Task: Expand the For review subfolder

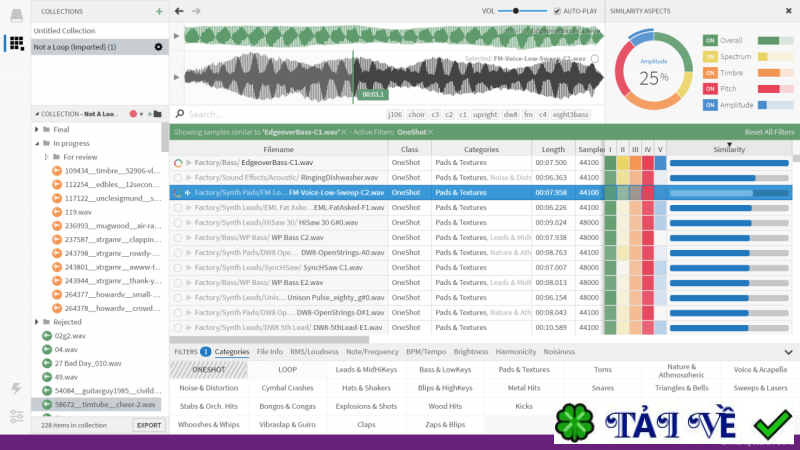Action: [46, 157]
